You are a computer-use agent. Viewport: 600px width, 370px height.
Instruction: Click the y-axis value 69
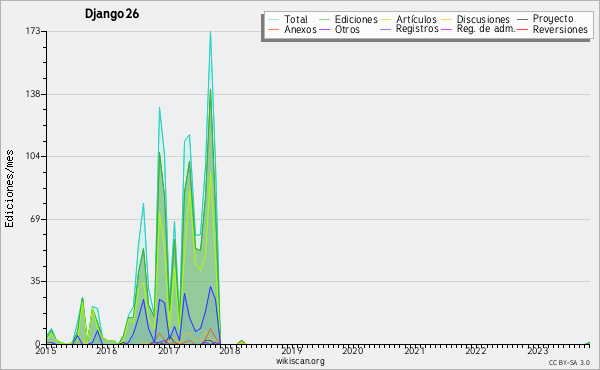(36, 219)
